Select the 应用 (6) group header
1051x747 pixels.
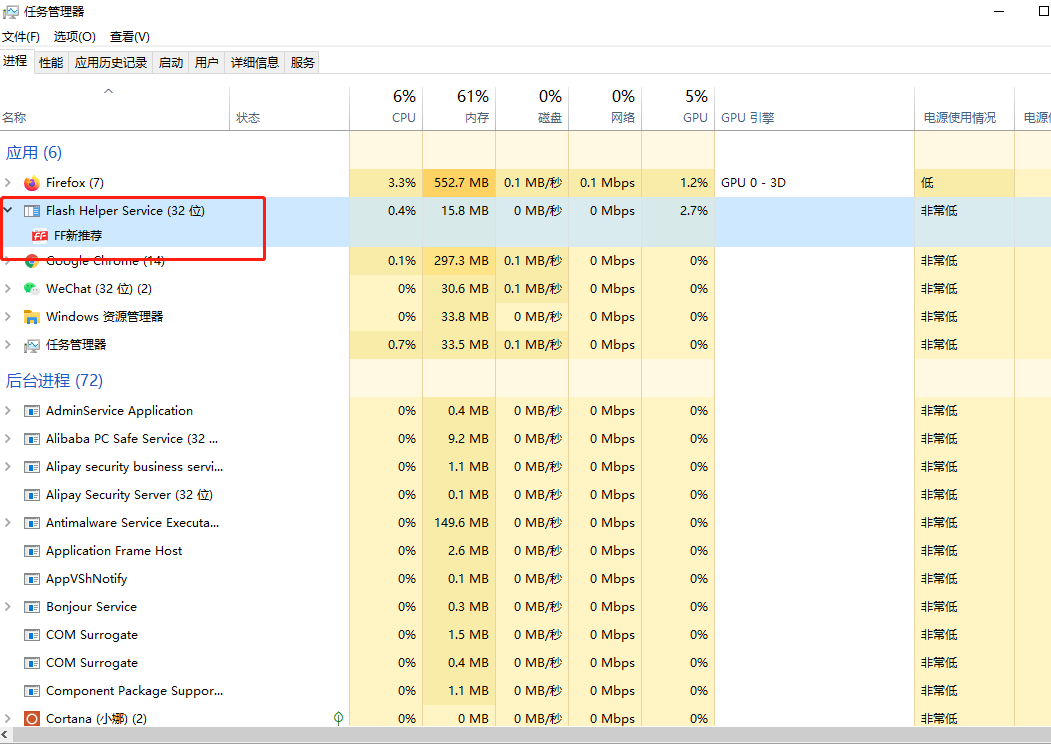(x=34, y=153)
